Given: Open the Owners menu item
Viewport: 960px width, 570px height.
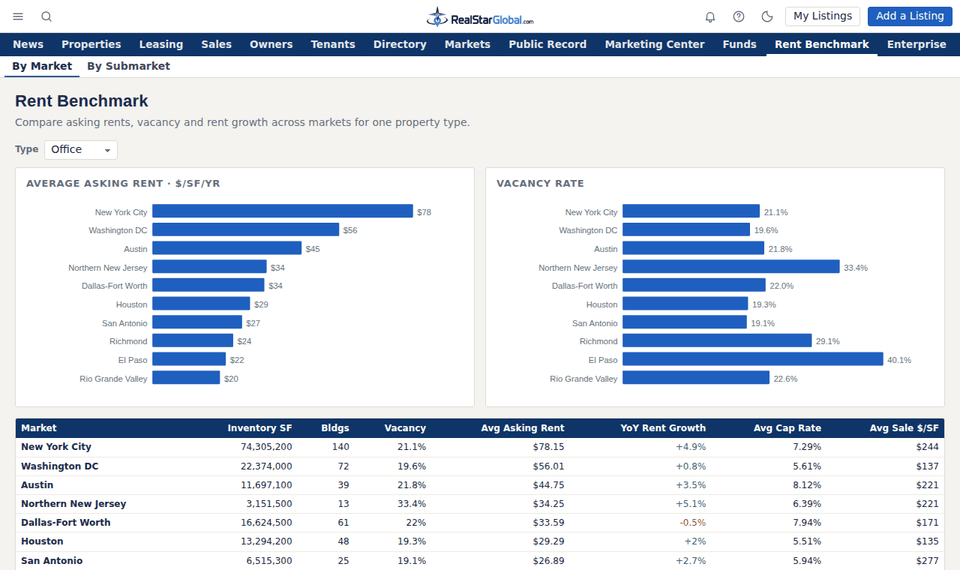Looking at the screenshot, I should click(x=271, y=44).
